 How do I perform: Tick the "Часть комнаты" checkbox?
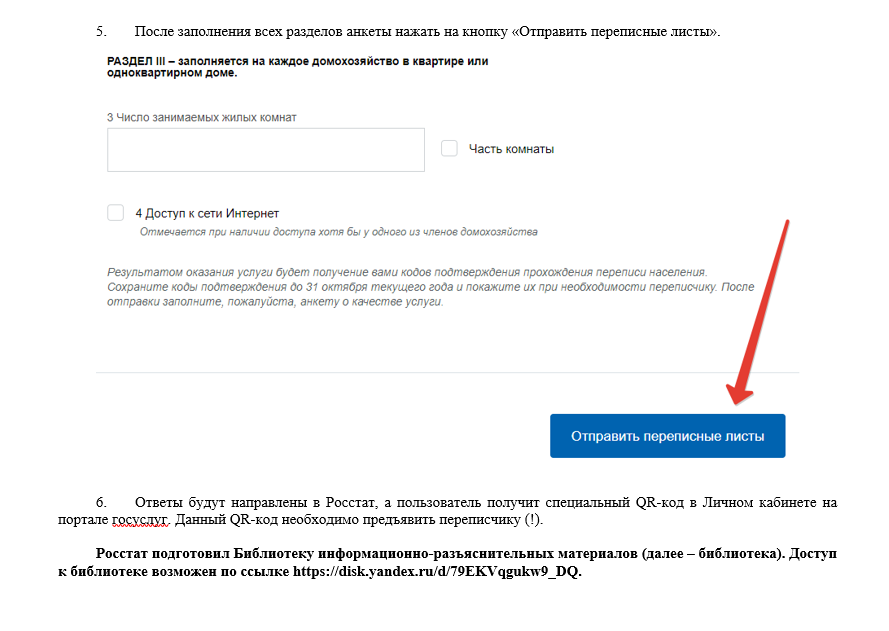point(449,149)
